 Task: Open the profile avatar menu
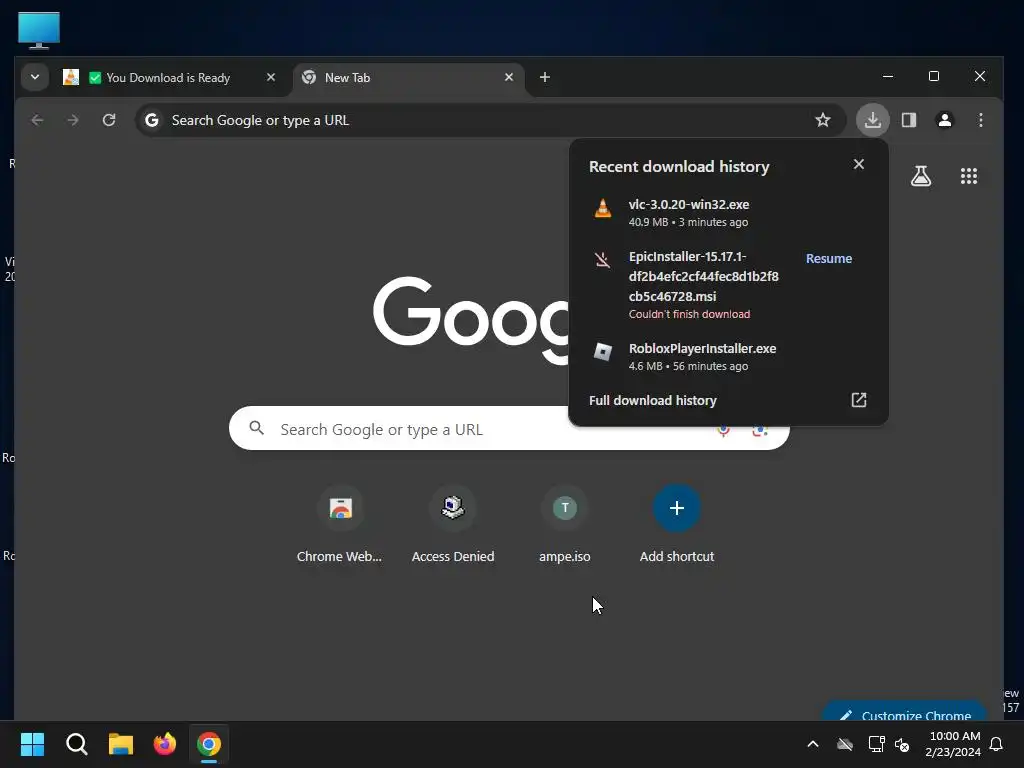click(x=945, y=120)
